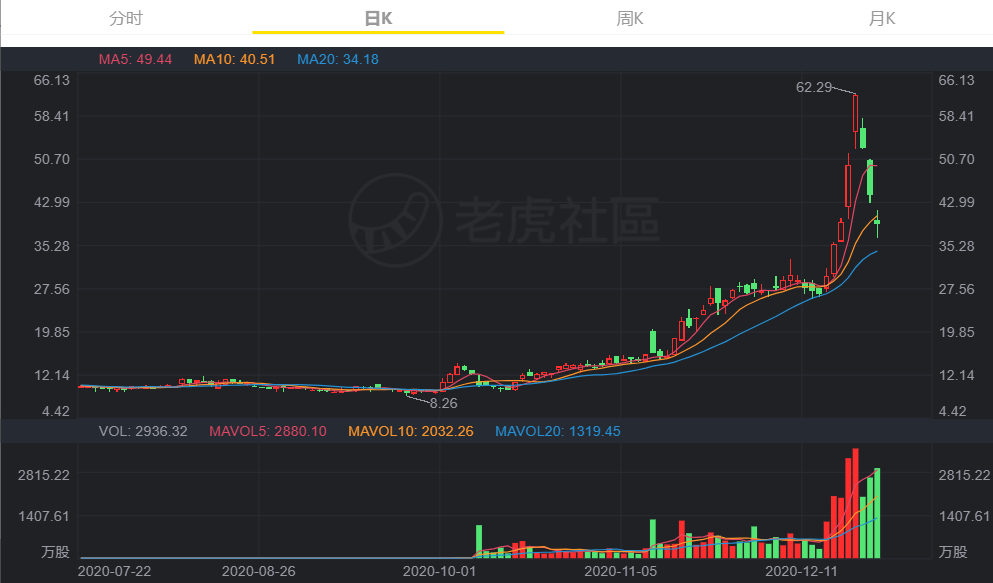Viewport: 993px width, 583px height.
Task: Select the 日K tab
Action: (378, 18)
